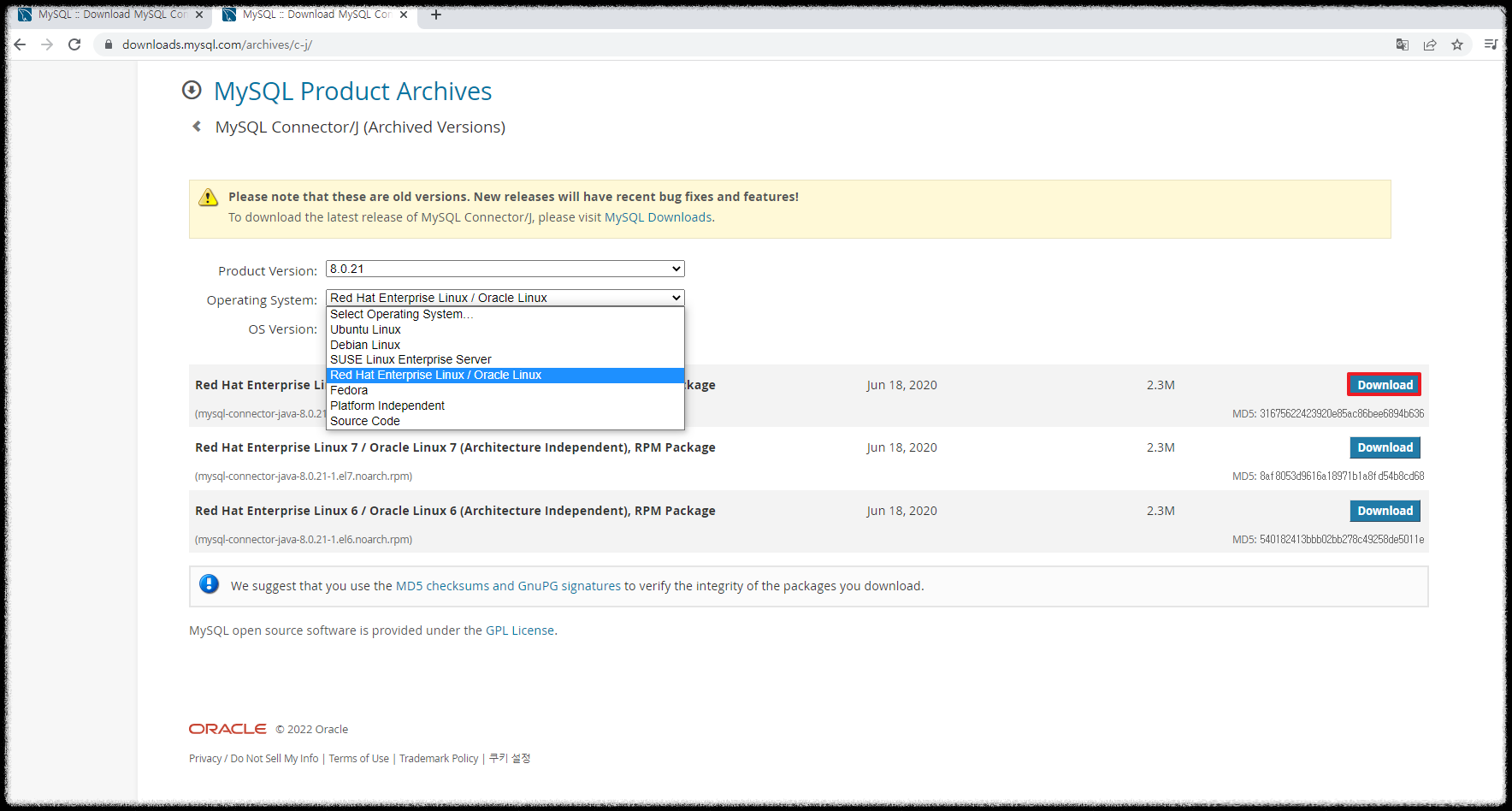Viewport: 1512px width, 811px height.
Task: Collapse the Operating System dropdown
Action: (x=505, y=298)
